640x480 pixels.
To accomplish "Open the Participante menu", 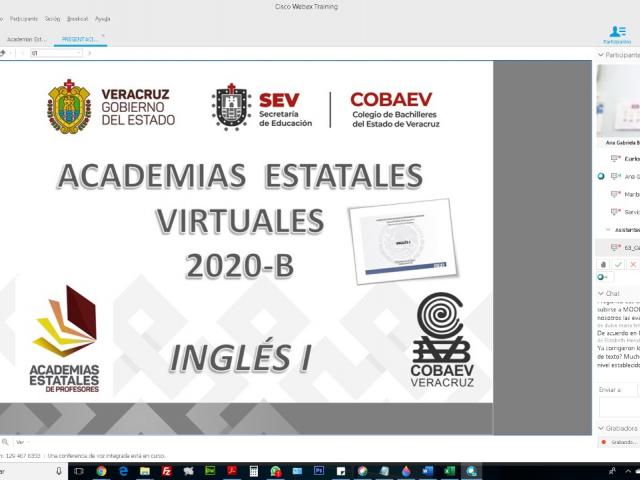I will 24,19.
